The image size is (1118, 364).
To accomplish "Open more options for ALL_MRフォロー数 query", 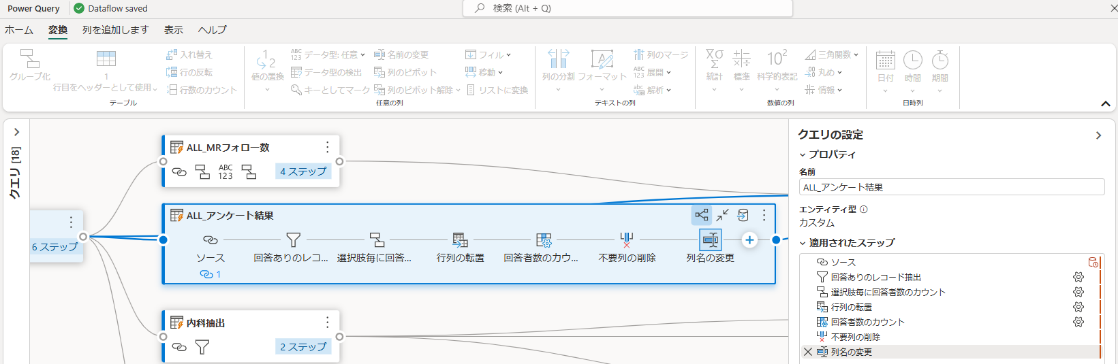I will pyautogui.click(x=327, y=147).
